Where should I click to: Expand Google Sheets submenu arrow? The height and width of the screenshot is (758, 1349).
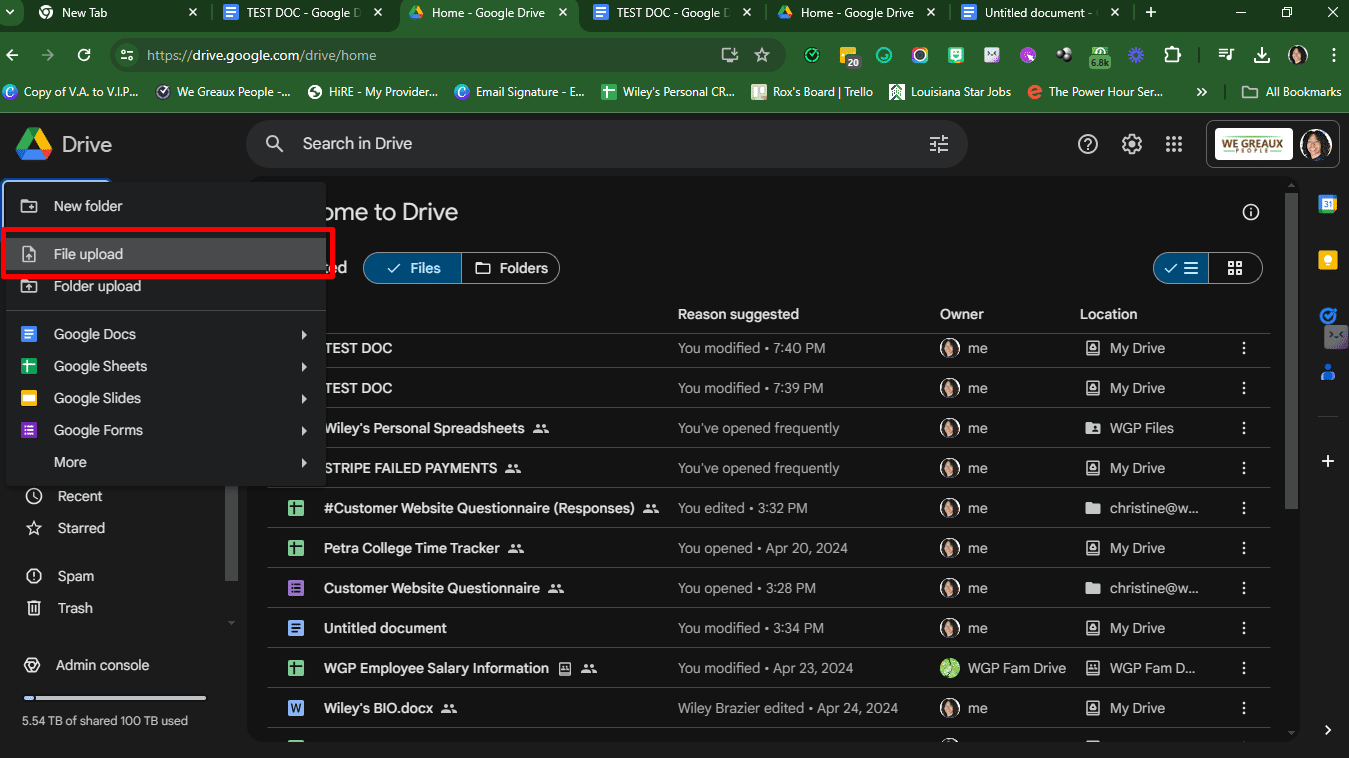(304, 367)
